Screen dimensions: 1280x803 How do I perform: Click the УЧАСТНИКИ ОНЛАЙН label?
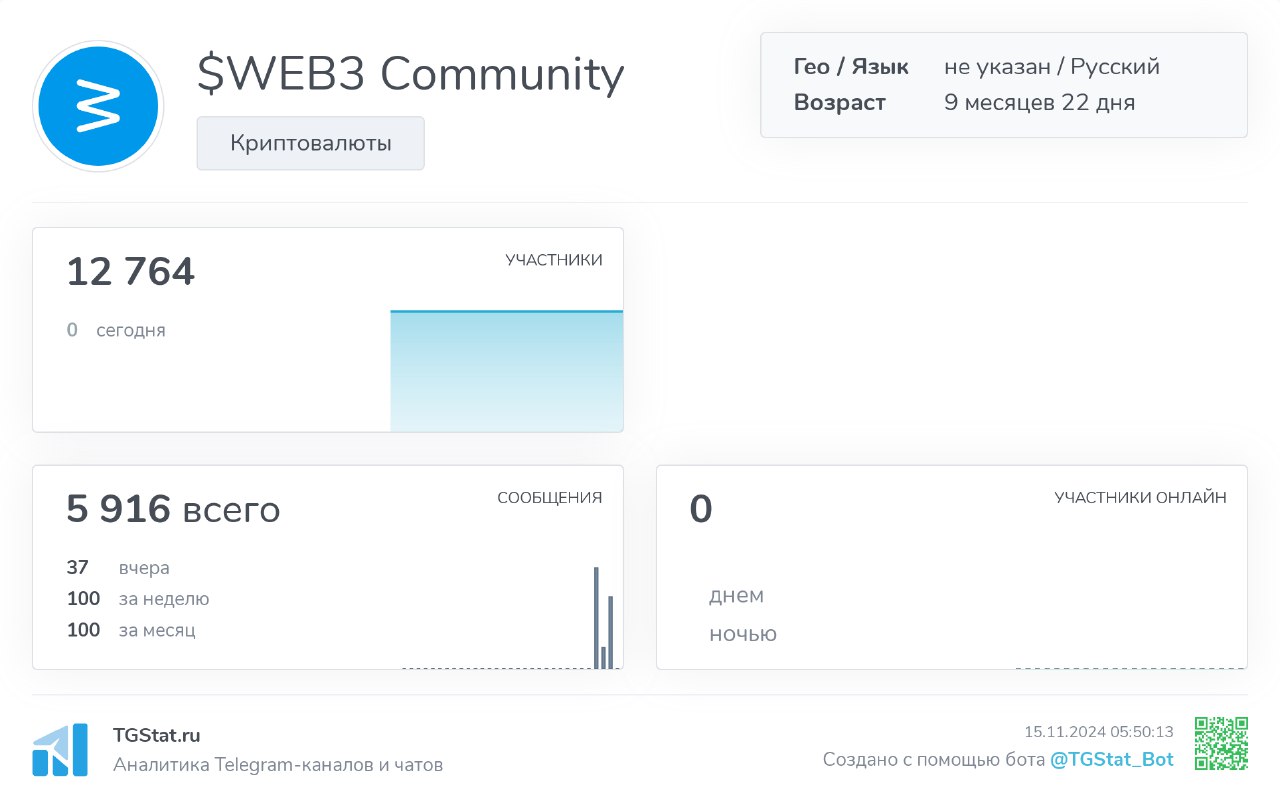(x=1140, y=498)
